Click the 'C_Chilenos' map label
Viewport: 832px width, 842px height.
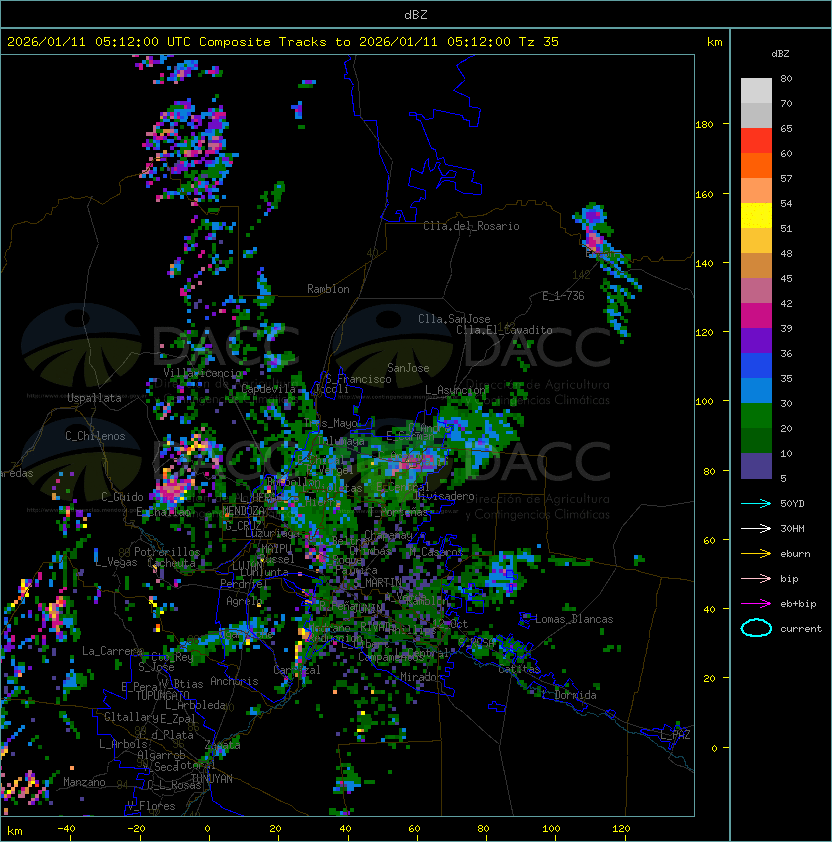click(x=95, y=436)
